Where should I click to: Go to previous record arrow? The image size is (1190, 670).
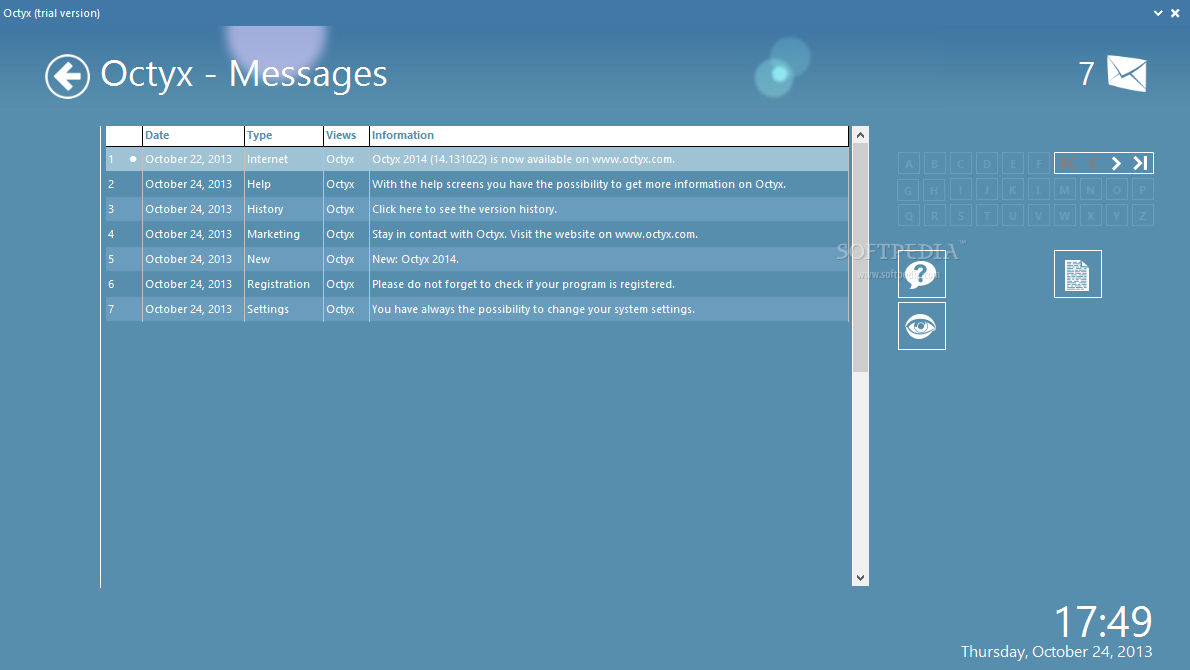pyautogui.click(x=1093, y=163)
